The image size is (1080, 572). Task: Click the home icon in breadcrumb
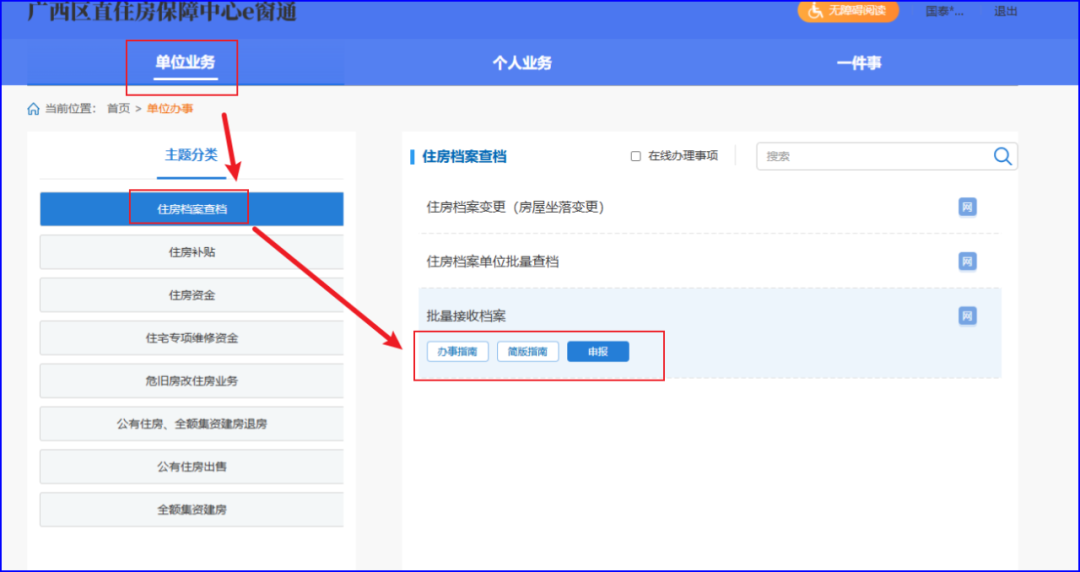[34, 109]
